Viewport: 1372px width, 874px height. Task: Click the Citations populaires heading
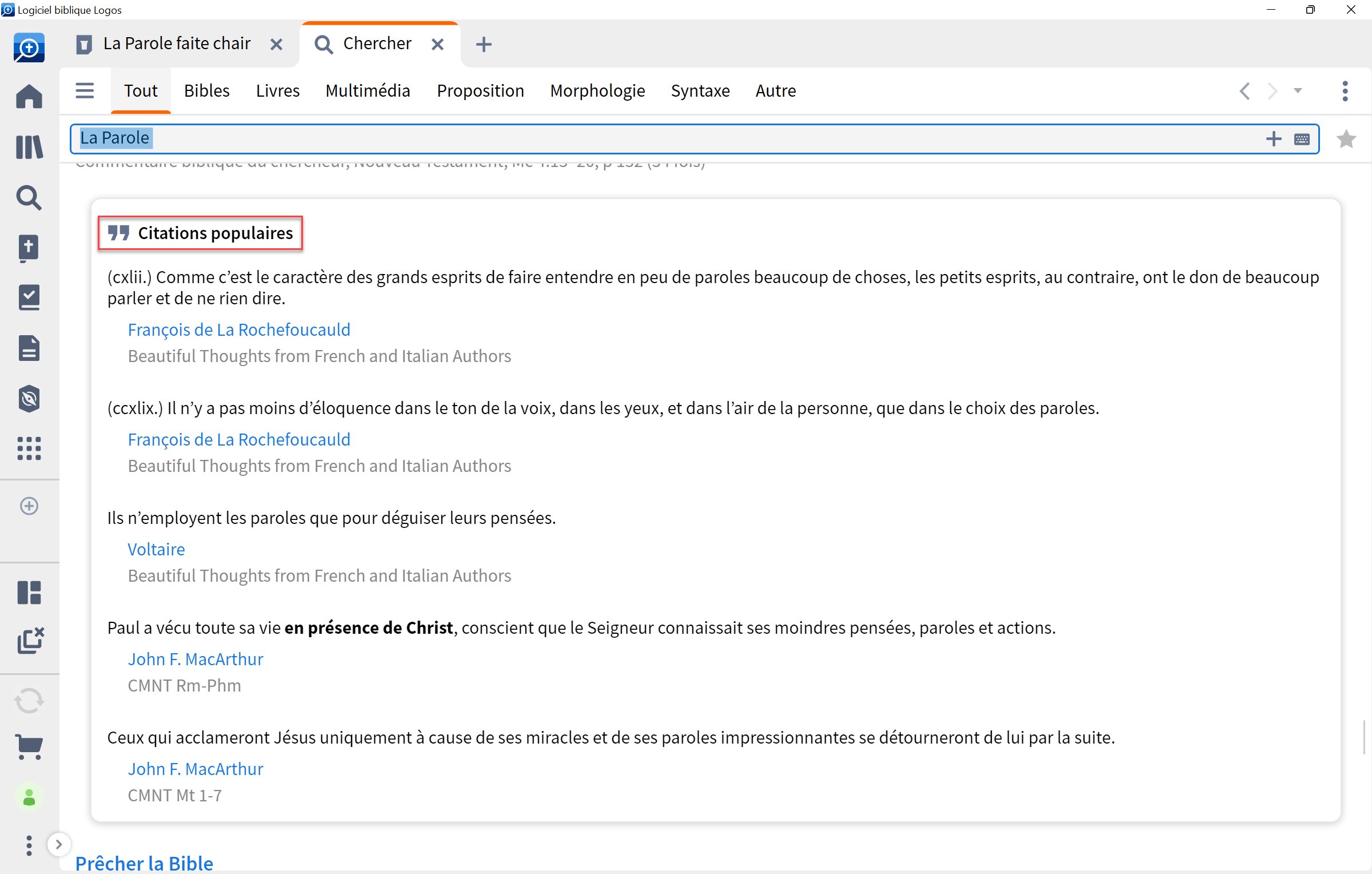[x=200, y=233]
